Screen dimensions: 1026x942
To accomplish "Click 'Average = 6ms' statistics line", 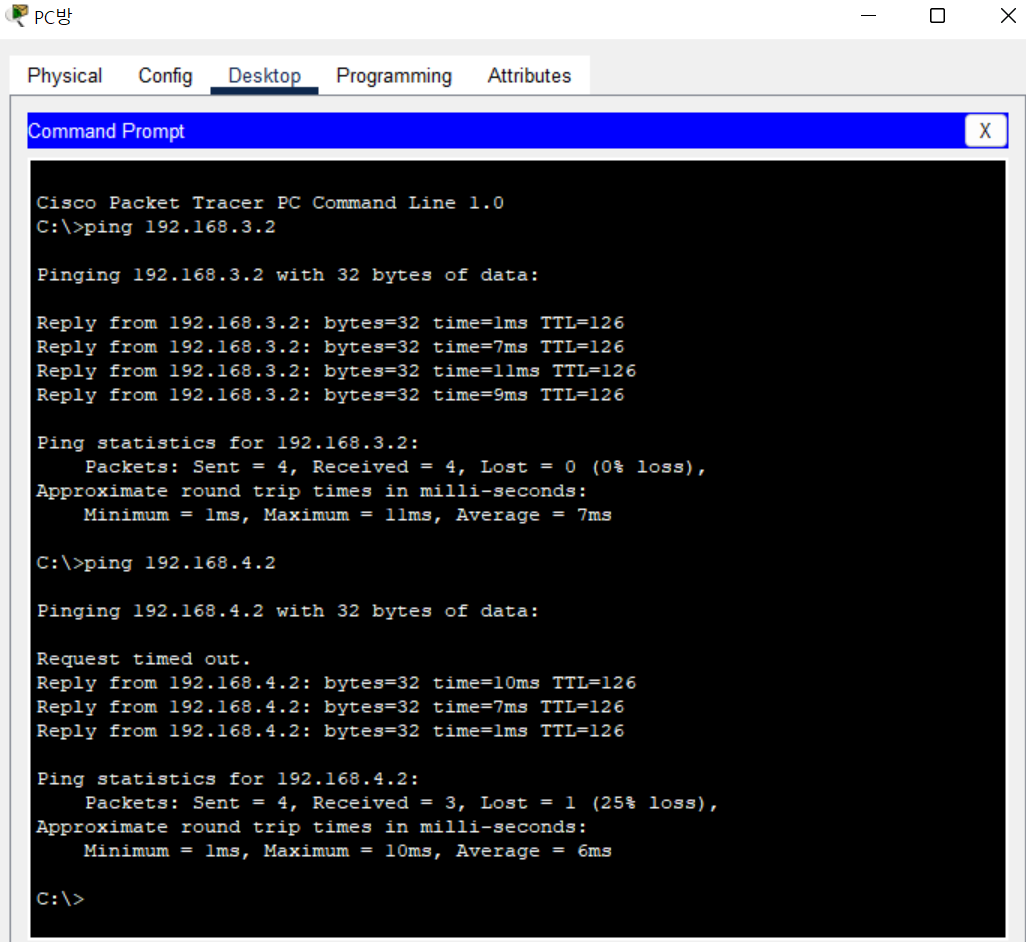I will coord(348,851).
